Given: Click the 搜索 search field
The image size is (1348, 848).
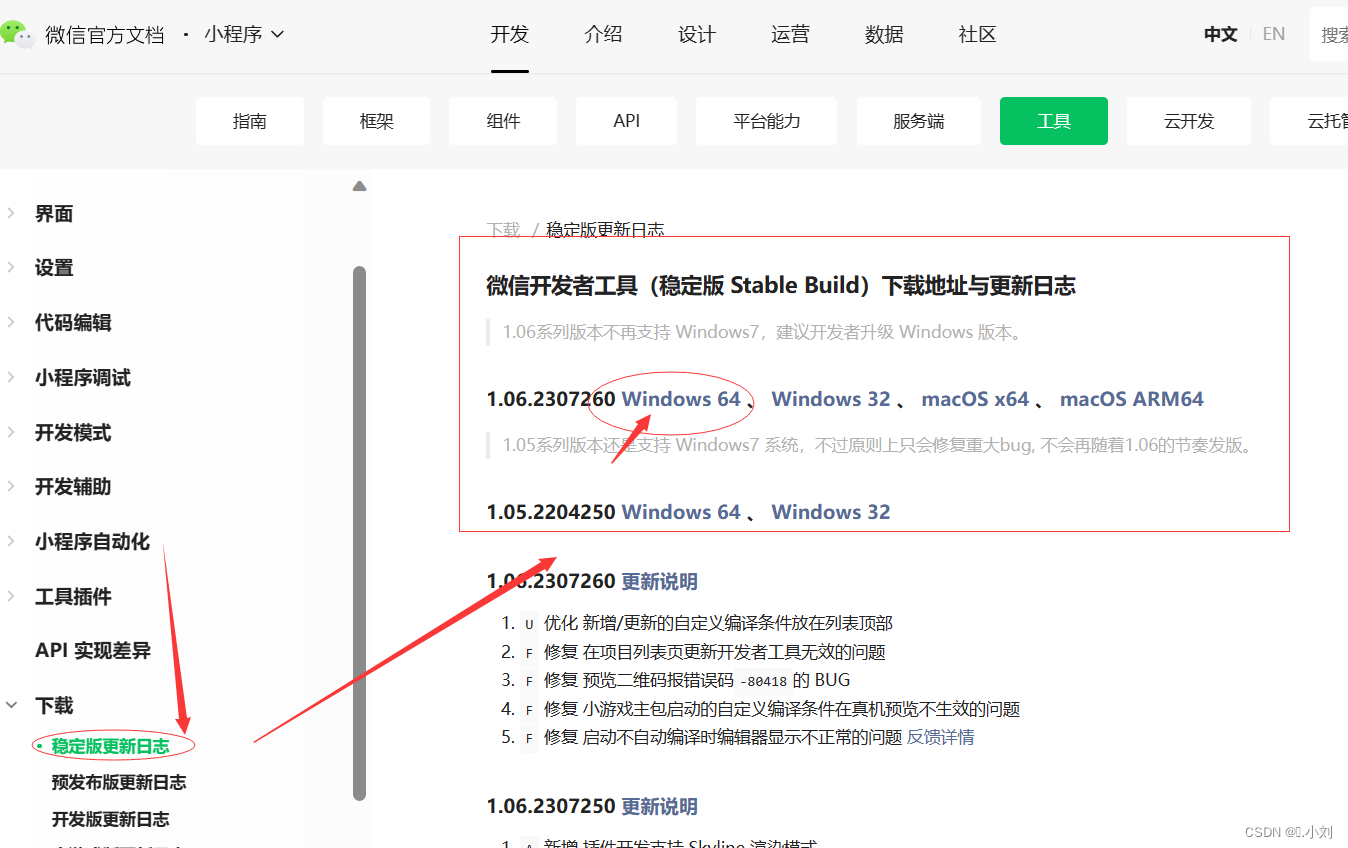Looking at the screenshot, I should click(1329, 35).
